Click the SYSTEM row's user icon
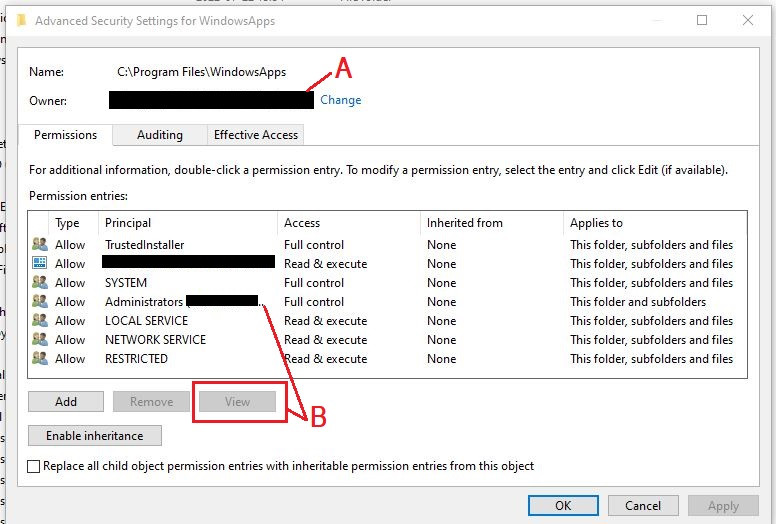The width and height of the screenshot is (776, 524). [x=40, y=283]
